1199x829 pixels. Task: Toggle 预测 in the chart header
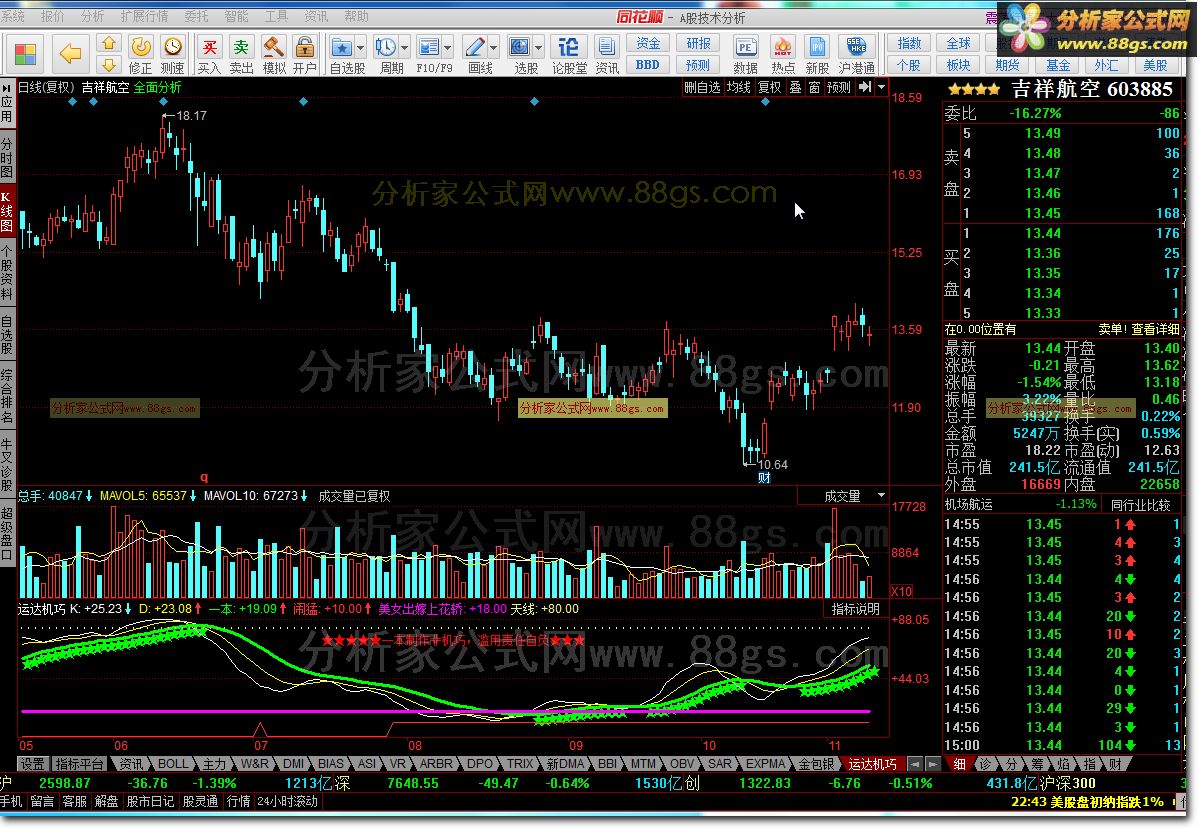pos(839,87)
